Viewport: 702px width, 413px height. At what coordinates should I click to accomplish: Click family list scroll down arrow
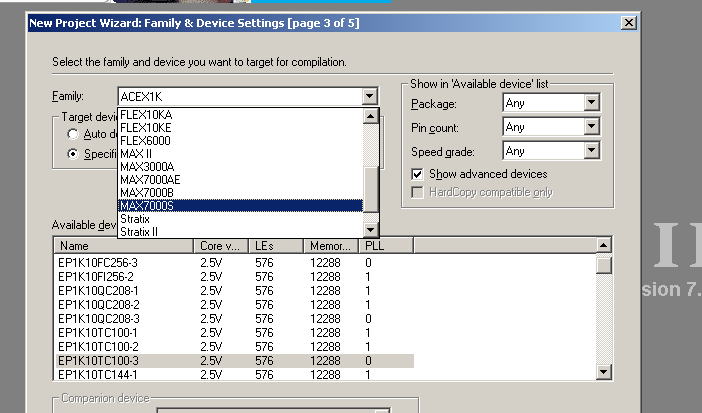(370, 230)
